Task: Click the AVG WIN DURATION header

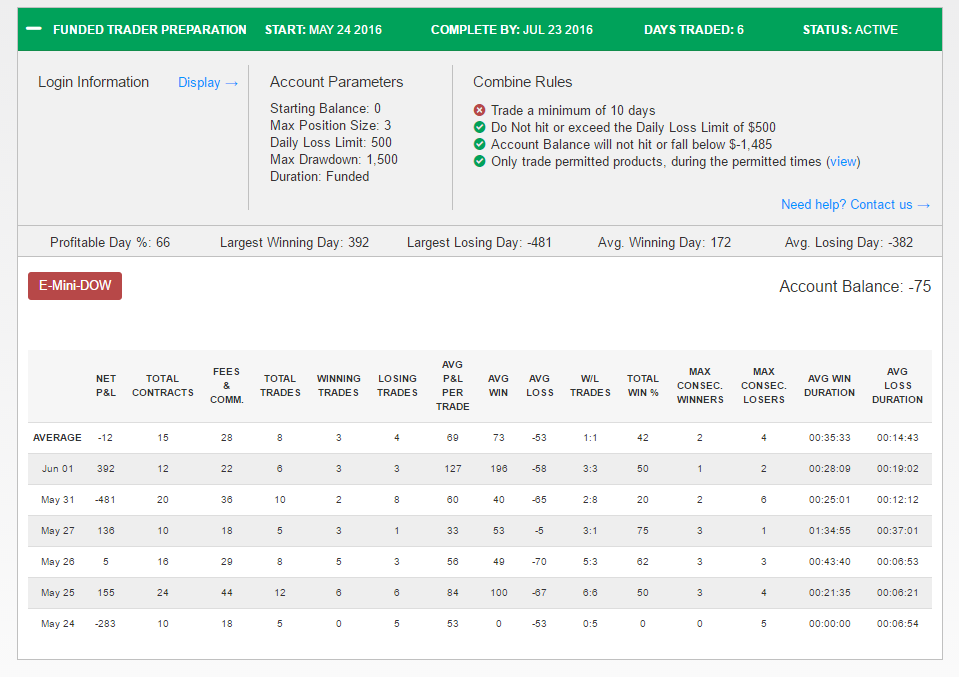Action: (829, 385)
